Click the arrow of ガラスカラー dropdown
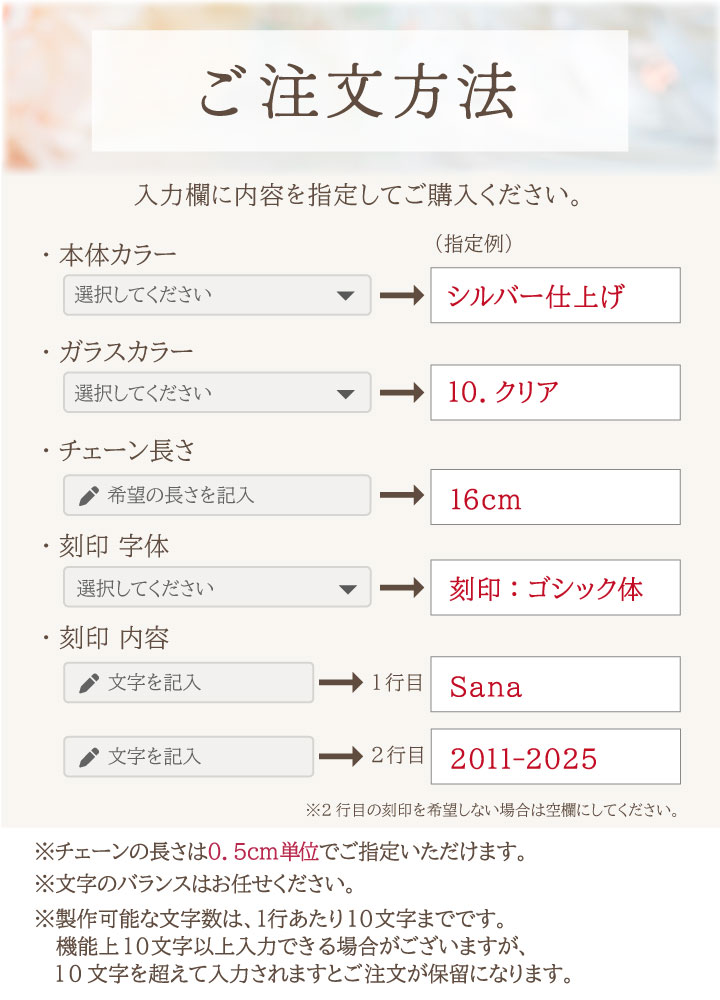 [345, 393]
